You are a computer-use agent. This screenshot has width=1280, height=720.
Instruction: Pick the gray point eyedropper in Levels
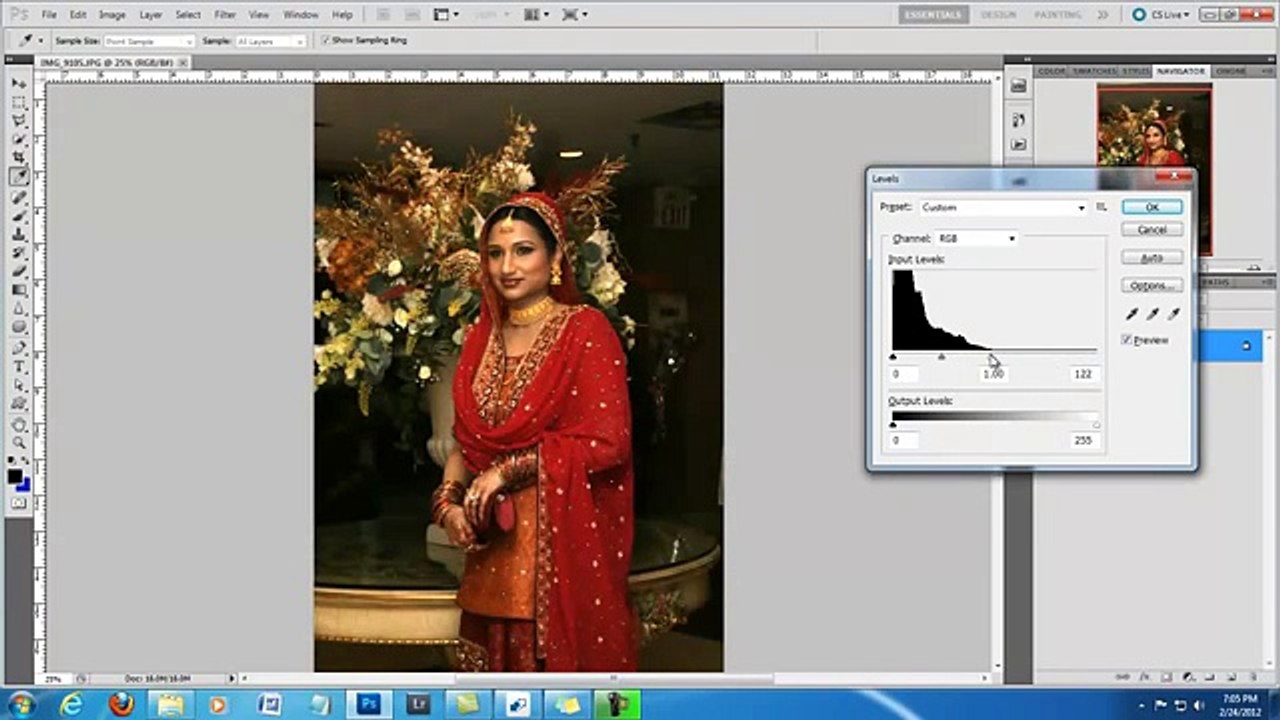1153,314
